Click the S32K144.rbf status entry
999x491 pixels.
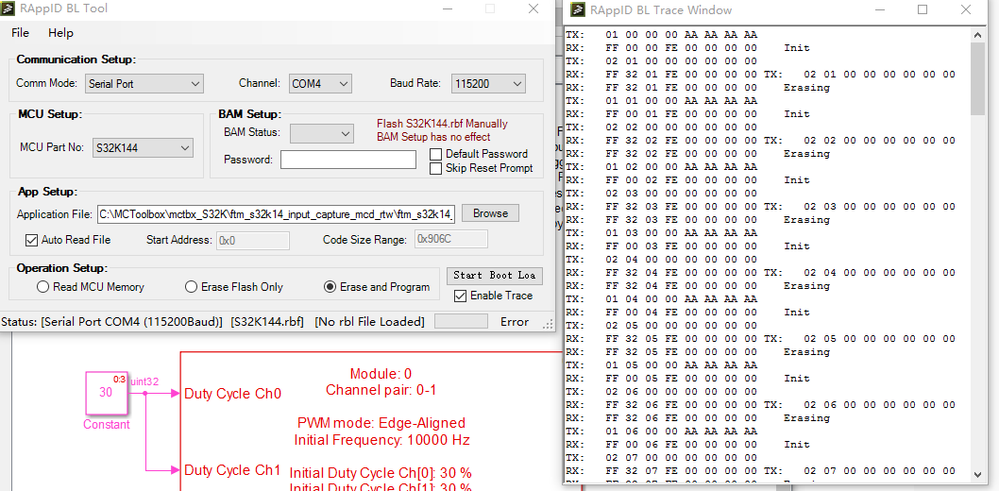click(267, 322)
